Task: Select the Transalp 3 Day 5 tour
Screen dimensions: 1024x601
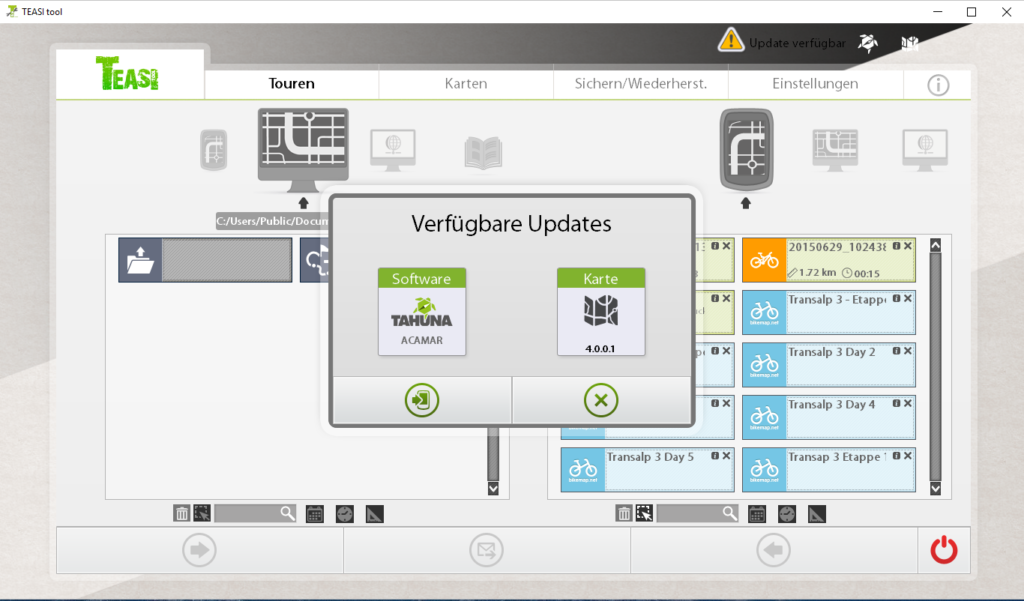Action: (647, 469)
